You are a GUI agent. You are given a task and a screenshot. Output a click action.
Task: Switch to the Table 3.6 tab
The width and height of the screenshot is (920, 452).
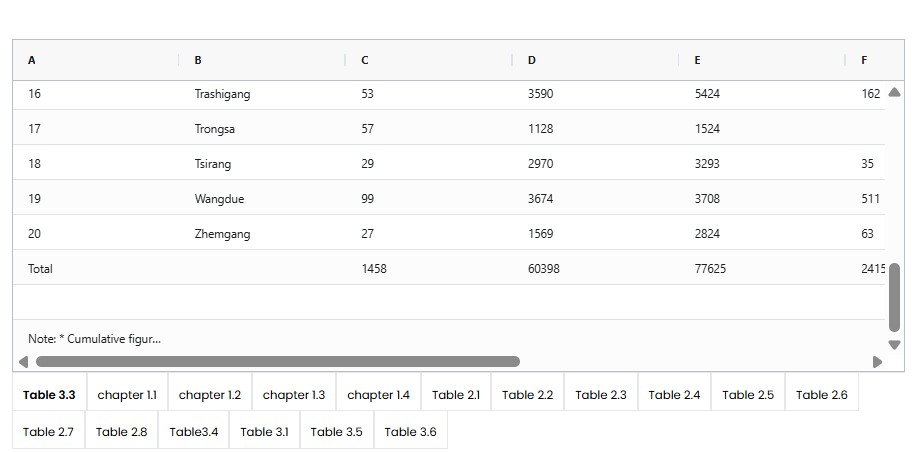410,432
